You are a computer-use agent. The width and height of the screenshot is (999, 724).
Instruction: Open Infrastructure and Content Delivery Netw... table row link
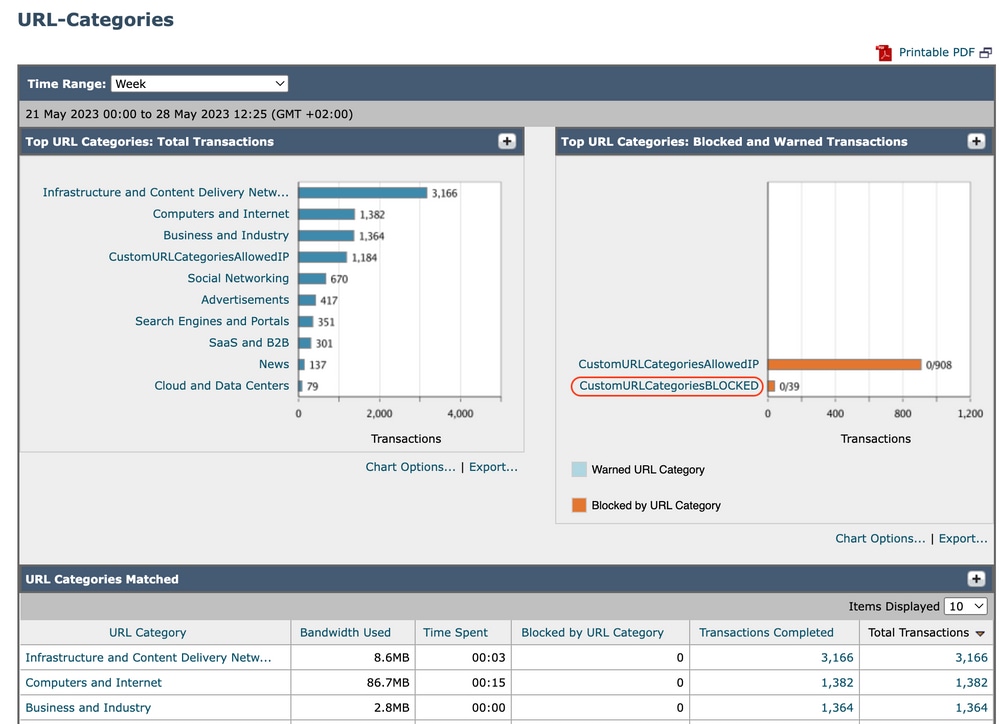click(x=148, y=657)
